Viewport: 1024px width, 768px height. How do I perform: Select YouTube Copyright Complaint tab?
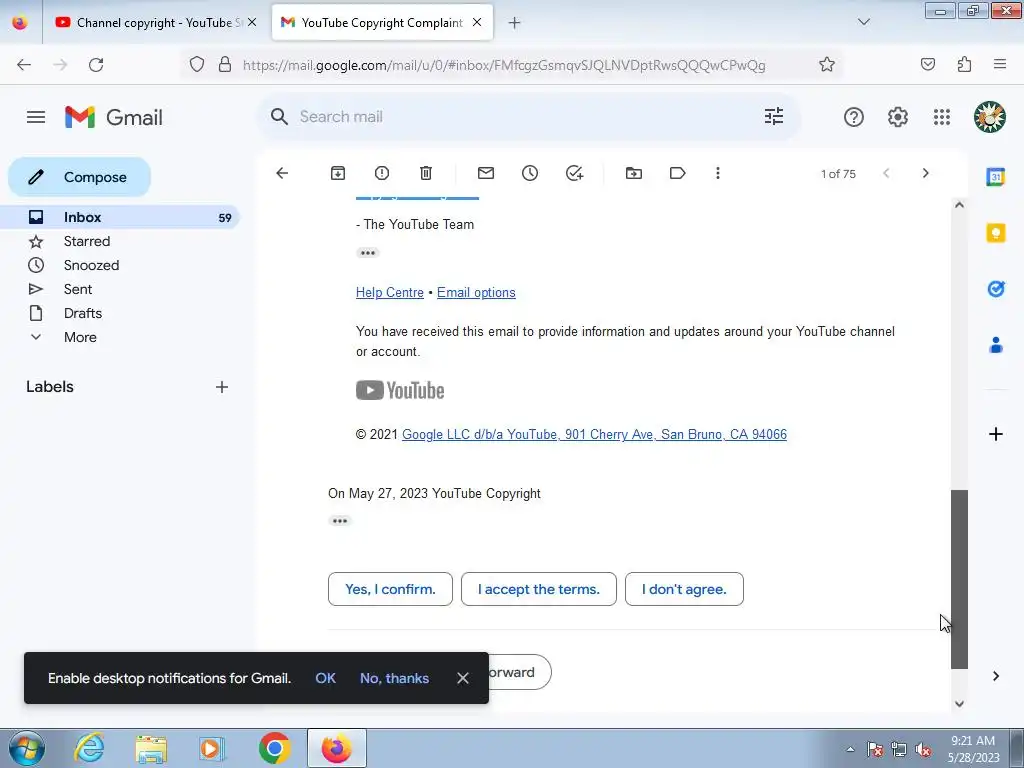382,22
